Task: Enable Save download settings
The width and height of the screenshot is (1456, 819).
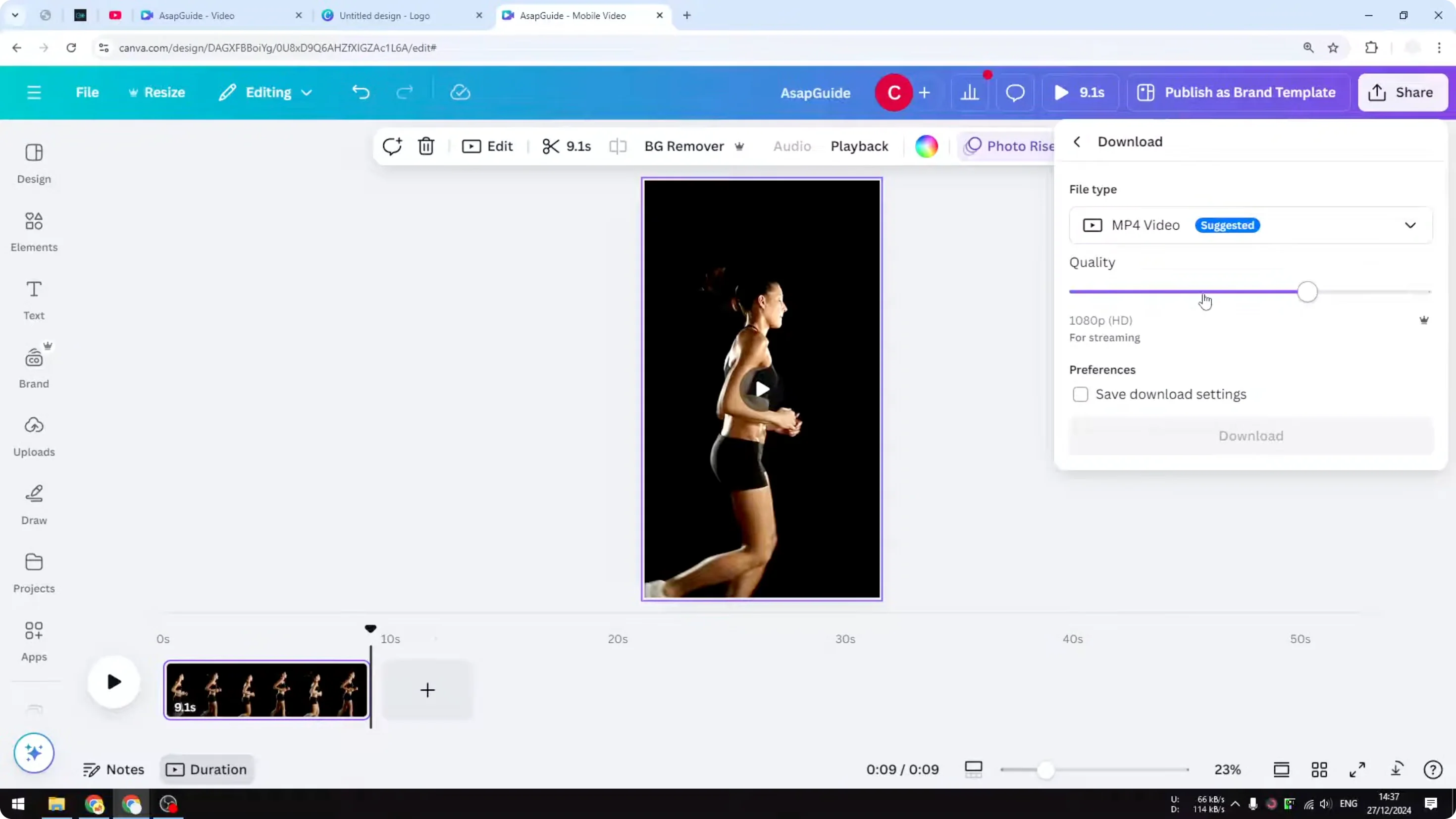Action: click(1080, 394)
